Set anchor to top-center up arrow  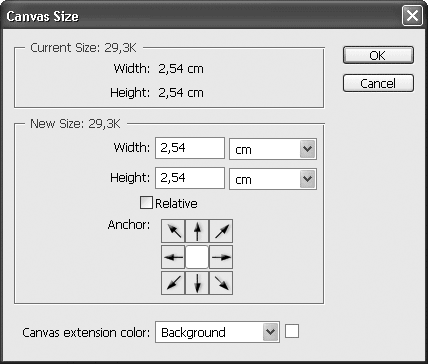197,231
